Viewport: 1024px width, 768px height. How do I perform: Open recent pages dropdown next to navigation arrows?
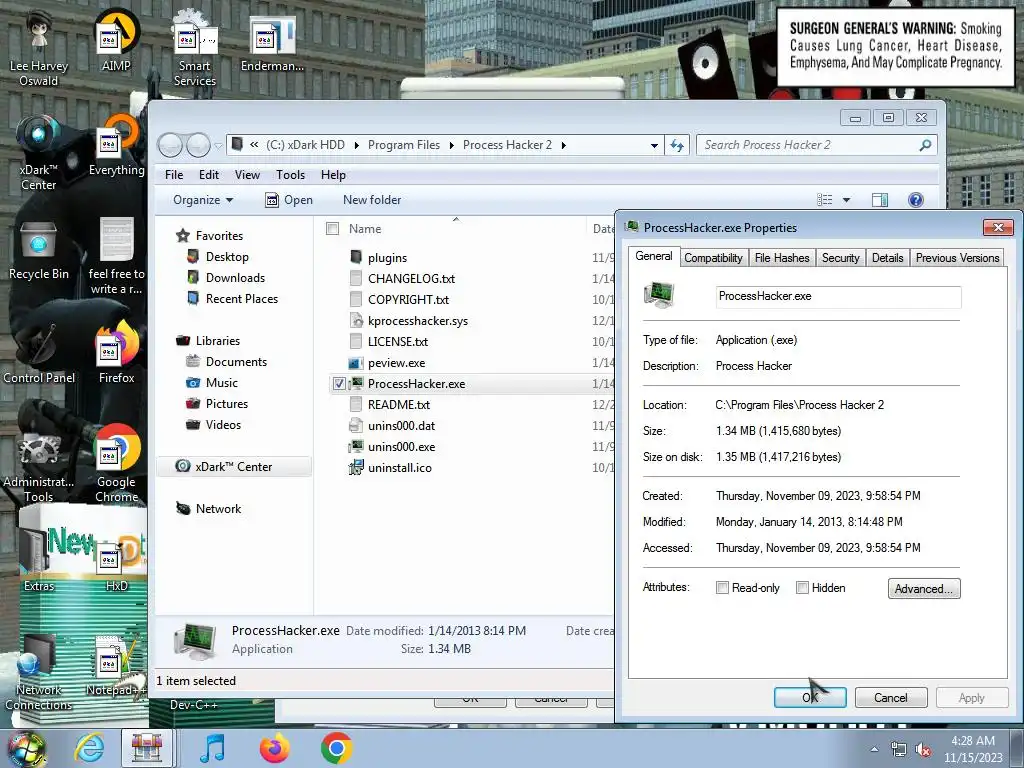point(218,146)
